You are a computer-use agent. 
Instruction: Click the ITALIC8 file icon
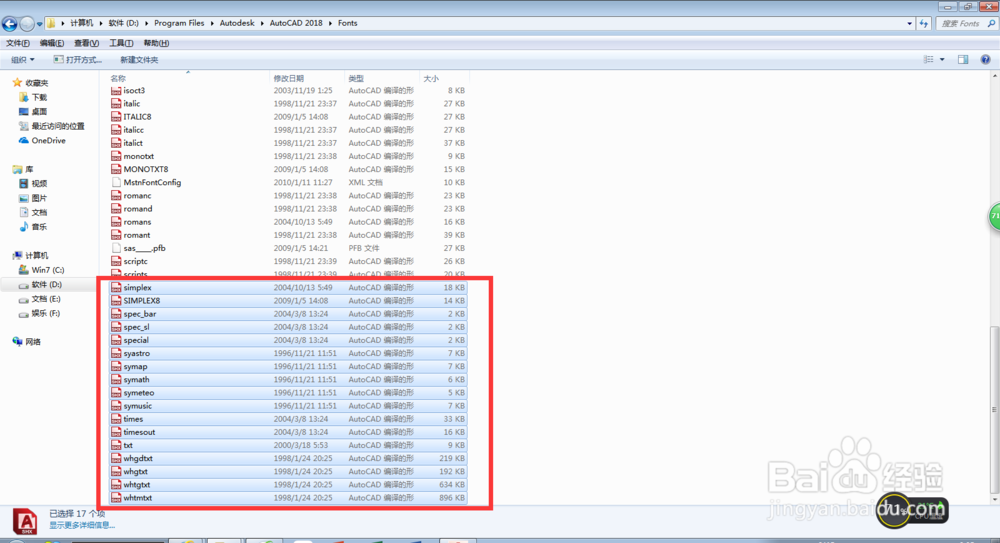pos(116,117)
